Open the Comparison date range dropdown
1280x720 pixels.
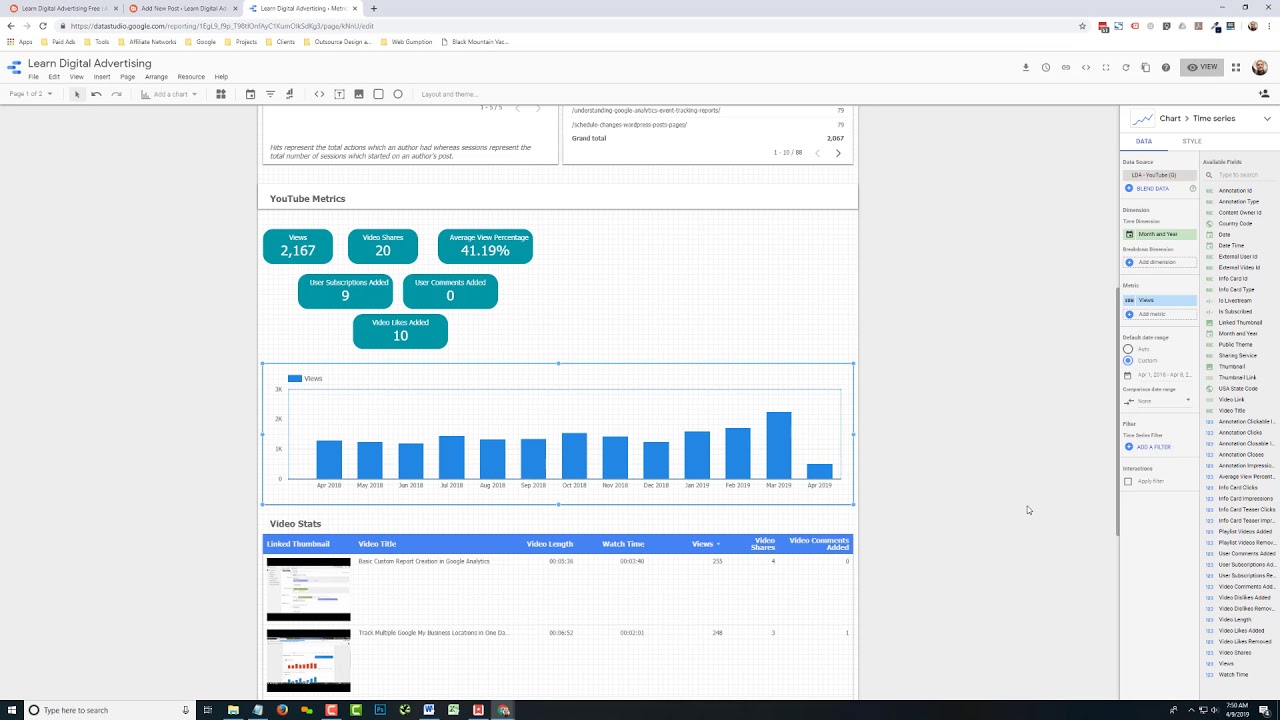tap(1157, 400)
